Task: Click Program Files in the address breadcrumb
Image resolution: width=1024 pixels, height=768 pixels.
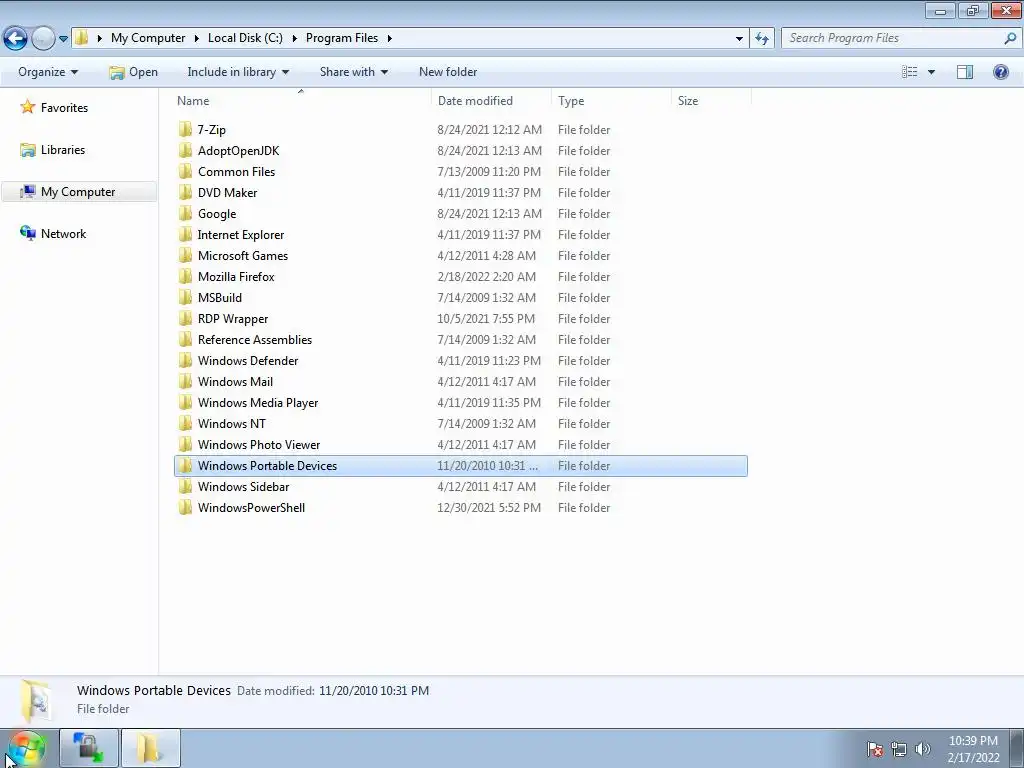Action: click(x=342, y=38)
